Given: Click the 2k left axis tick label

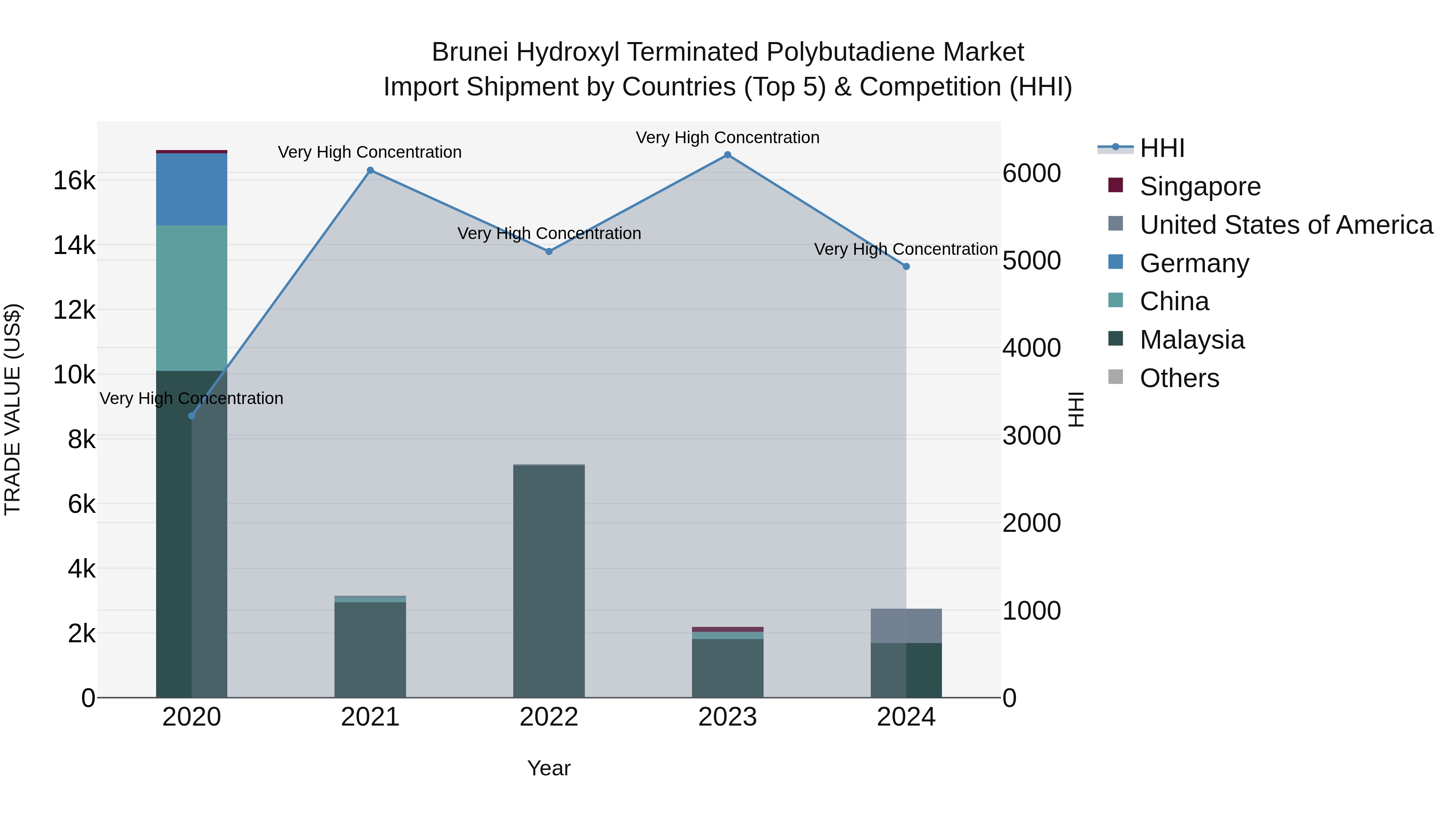Looking at the screenshot, I should 81,634.
